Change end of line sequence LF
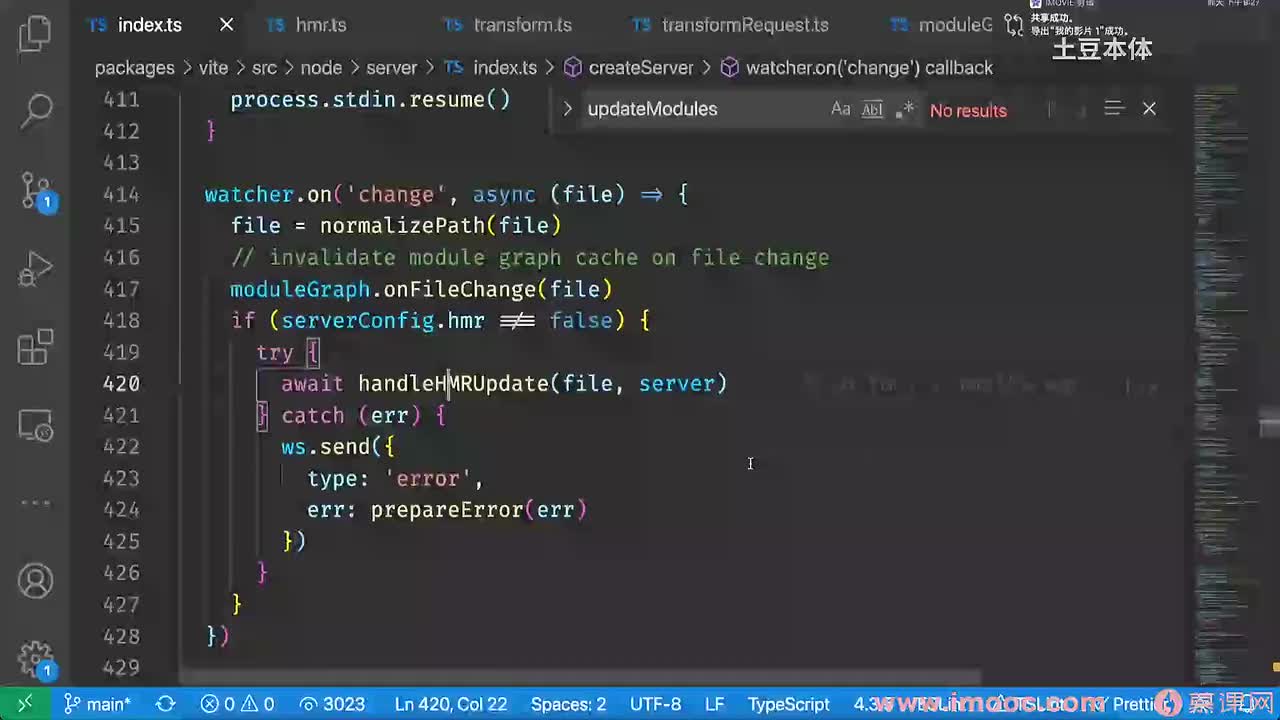The image size is (1280, 720). pos(714,704)
